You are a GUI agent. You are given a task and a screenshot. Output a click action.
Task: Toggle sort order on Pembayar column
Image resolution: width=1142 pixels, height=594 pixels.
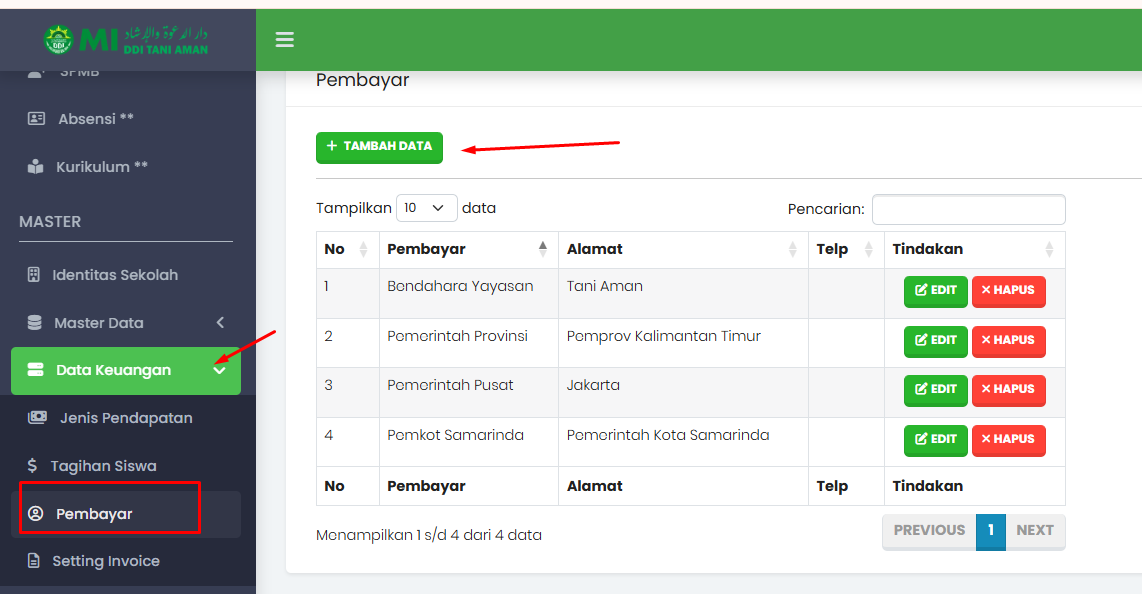543,249
